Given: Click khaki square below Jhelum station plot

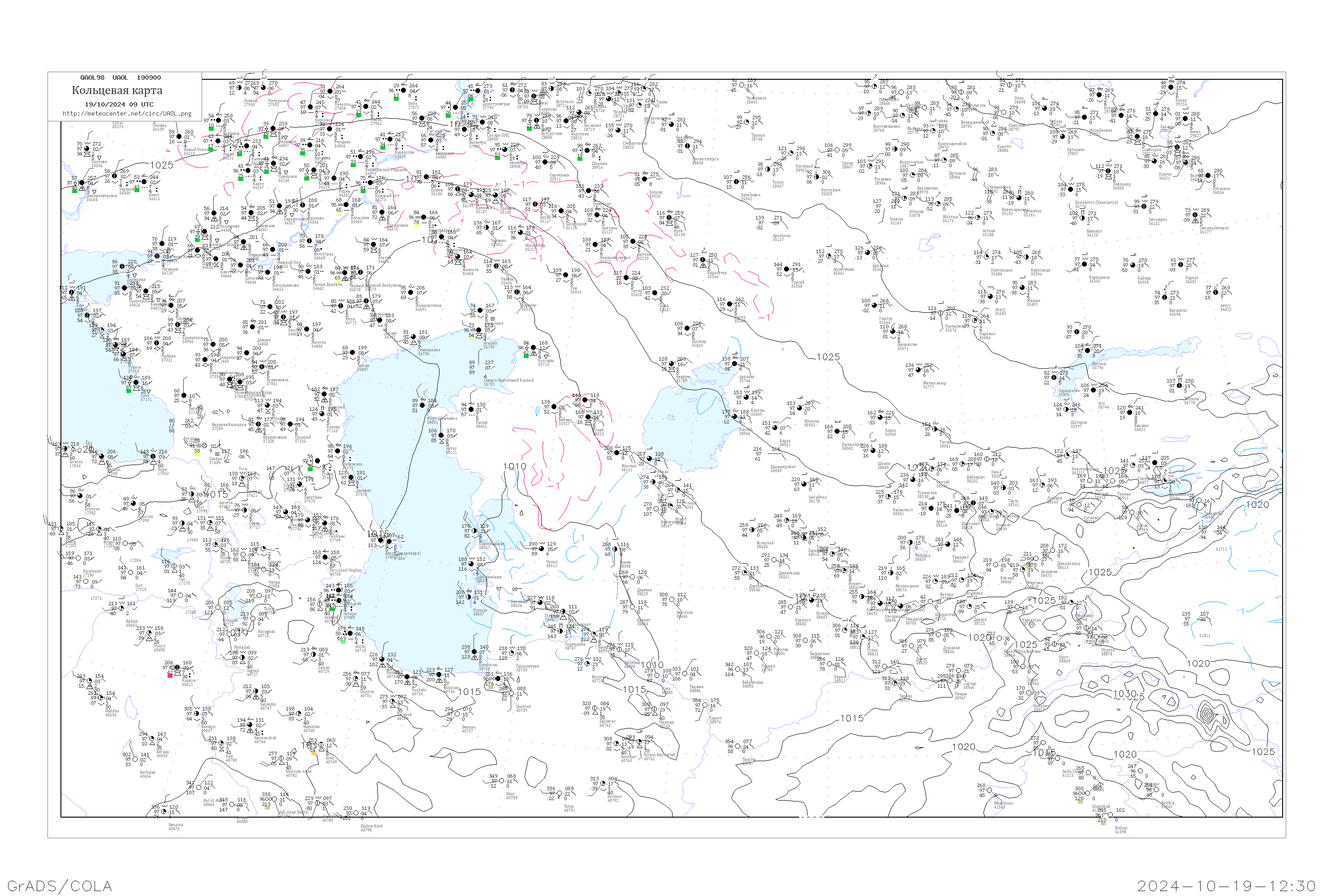Looking at the screenshot, I should (1103, 823).
